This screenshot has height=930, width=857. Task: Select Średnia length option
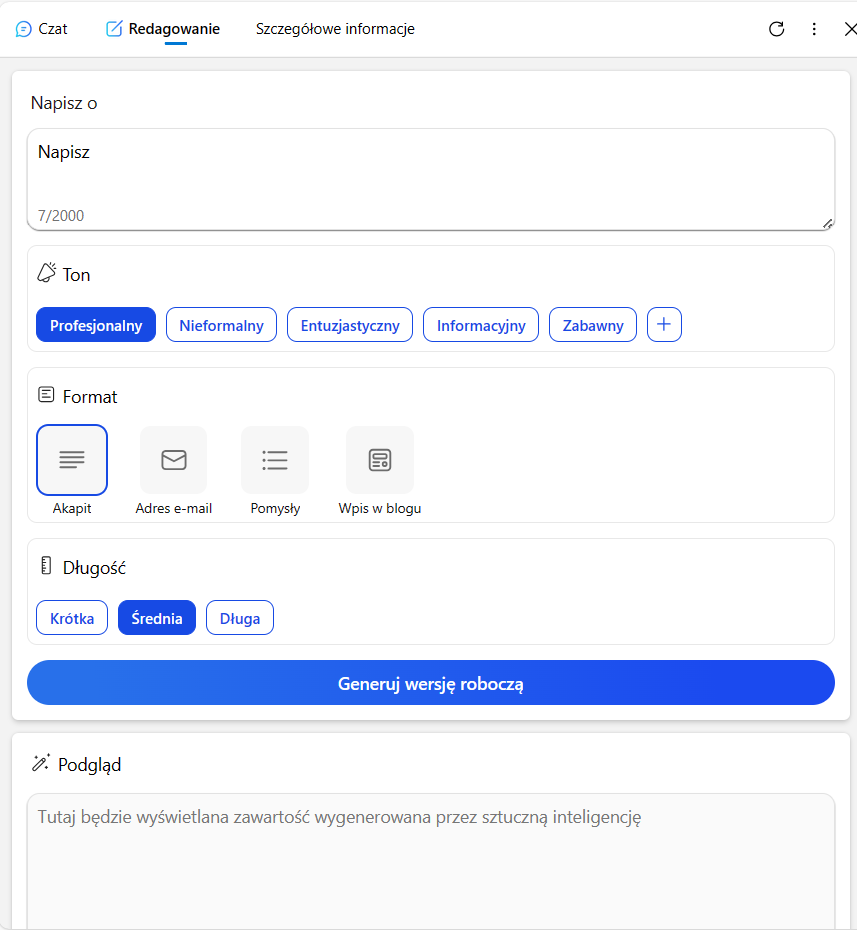[157, 617]
